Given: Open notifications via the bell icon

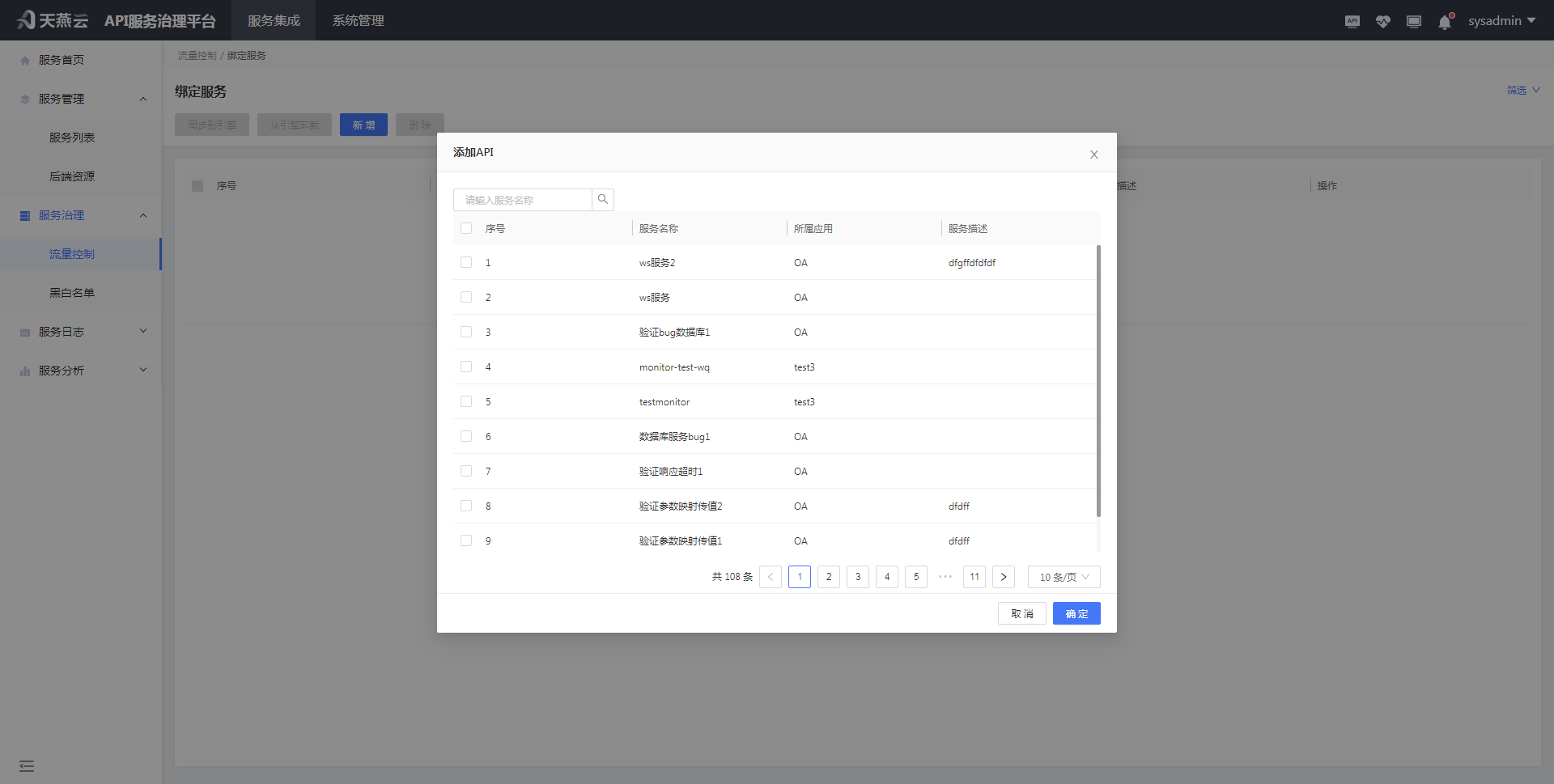Looking at the screenshot, I should pos(1445,22).
